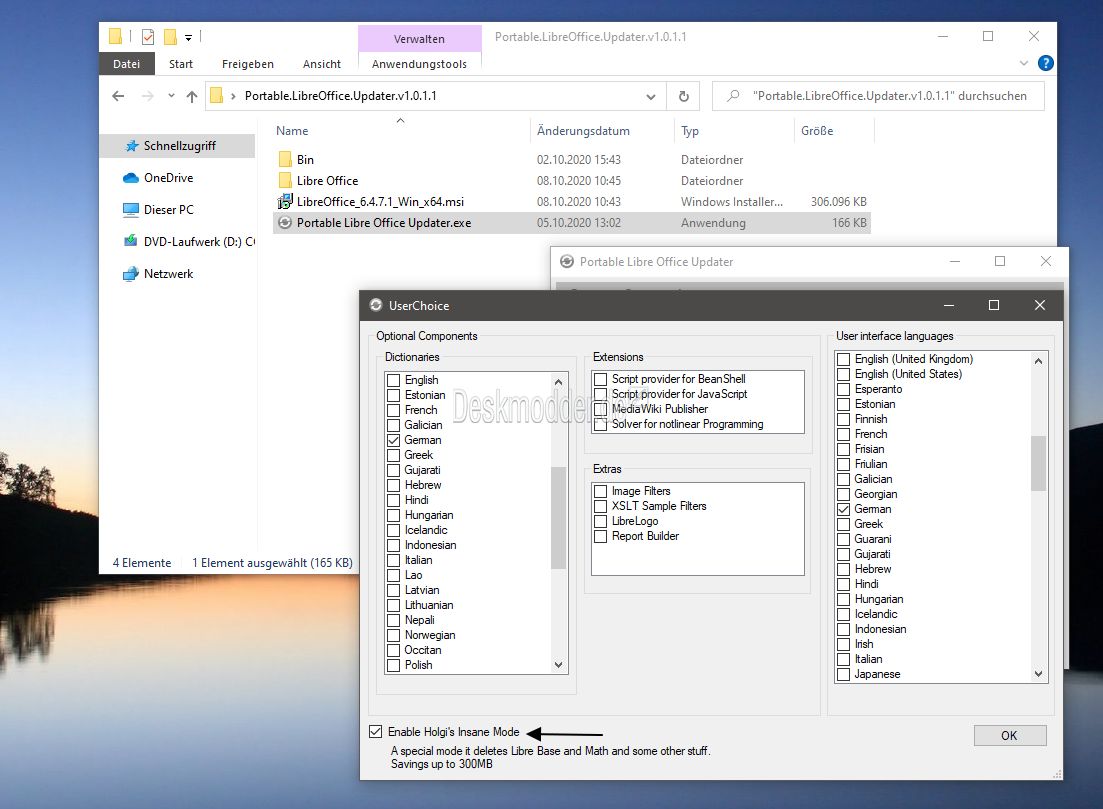Viewport: 1103px width, 809px height.
Task: Click the folder icon in the address bar
Action: [217, 96]
